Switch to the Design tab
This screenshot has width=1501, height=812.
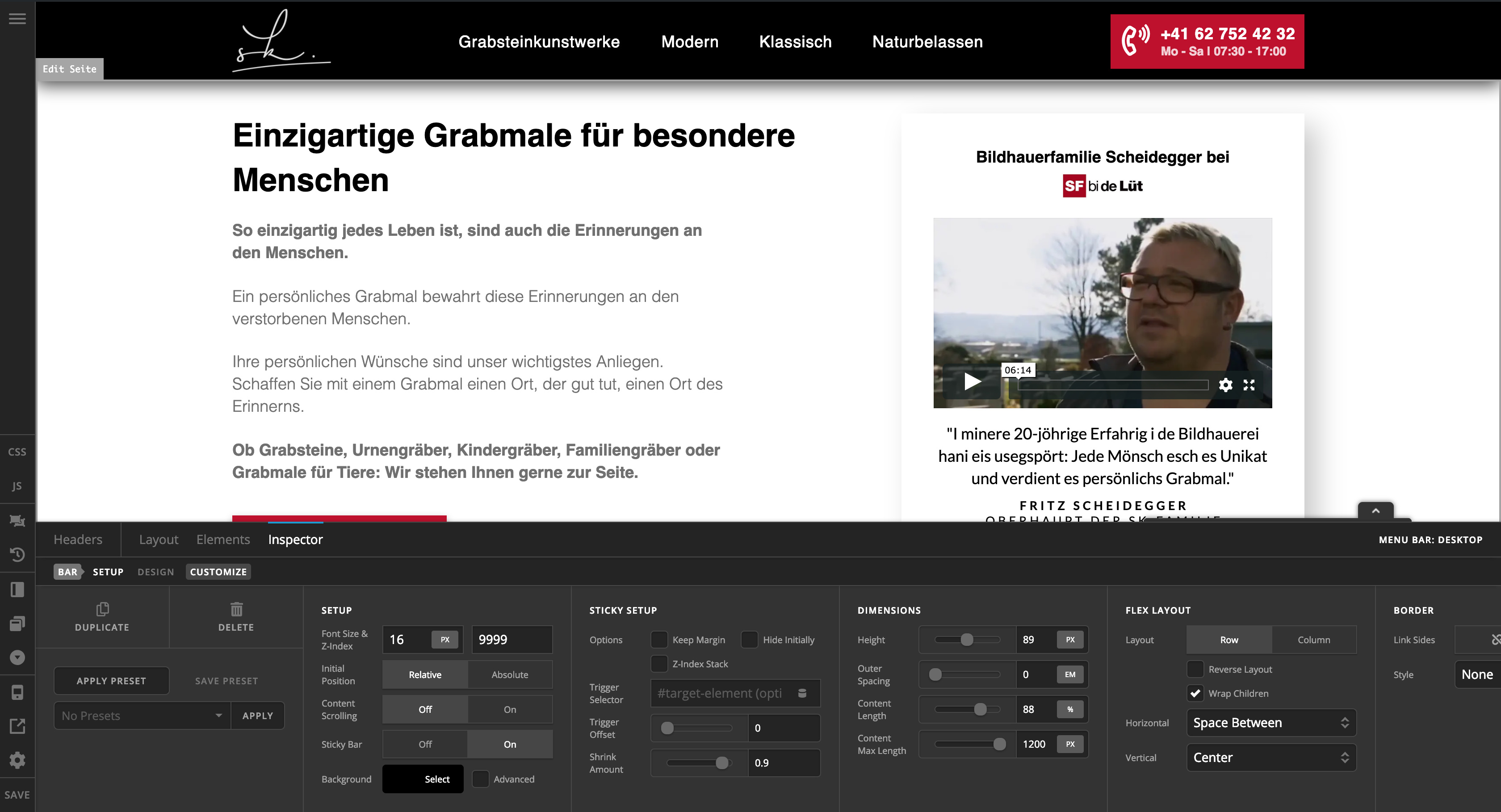point(155,572)
